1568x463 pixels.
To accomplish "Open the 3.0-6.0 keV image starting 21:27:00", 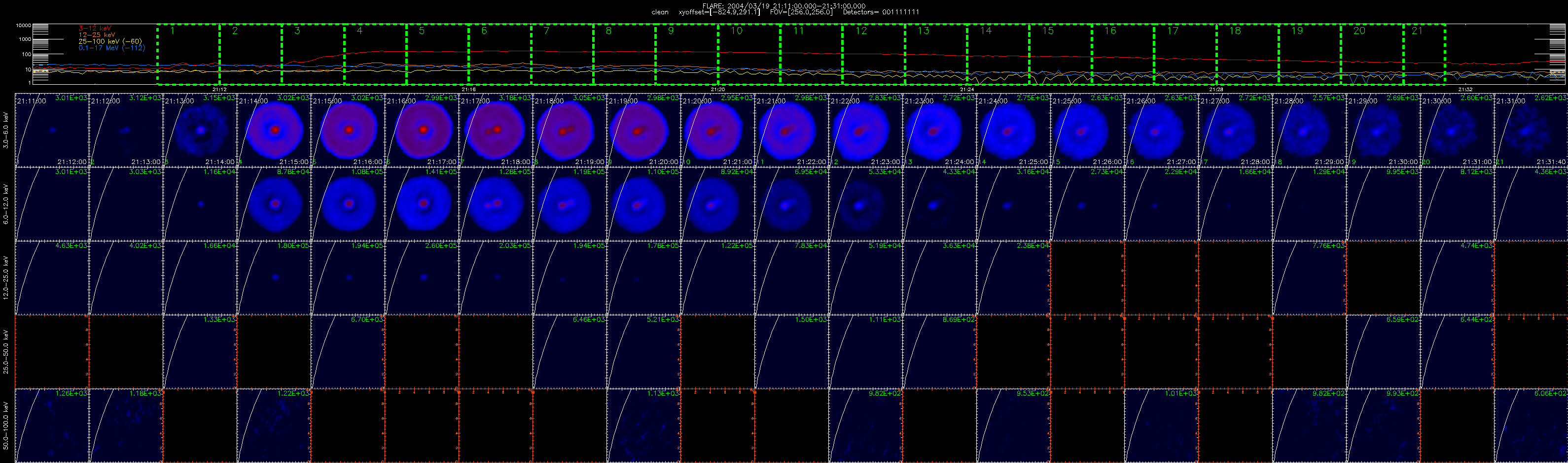I will click(x=1235, y=130).
